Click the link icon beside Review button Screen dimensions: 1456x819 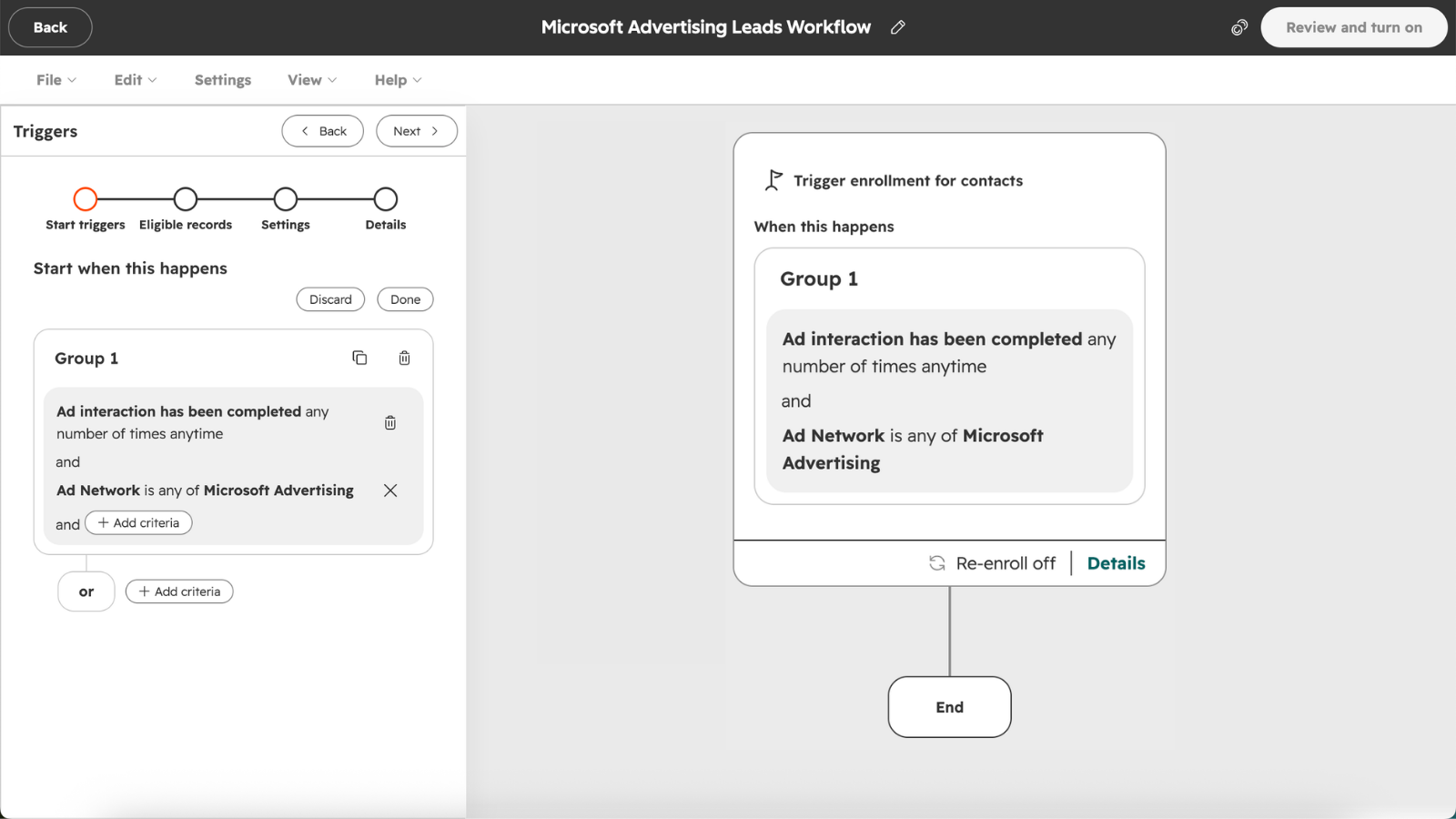tap(1239, 27)
